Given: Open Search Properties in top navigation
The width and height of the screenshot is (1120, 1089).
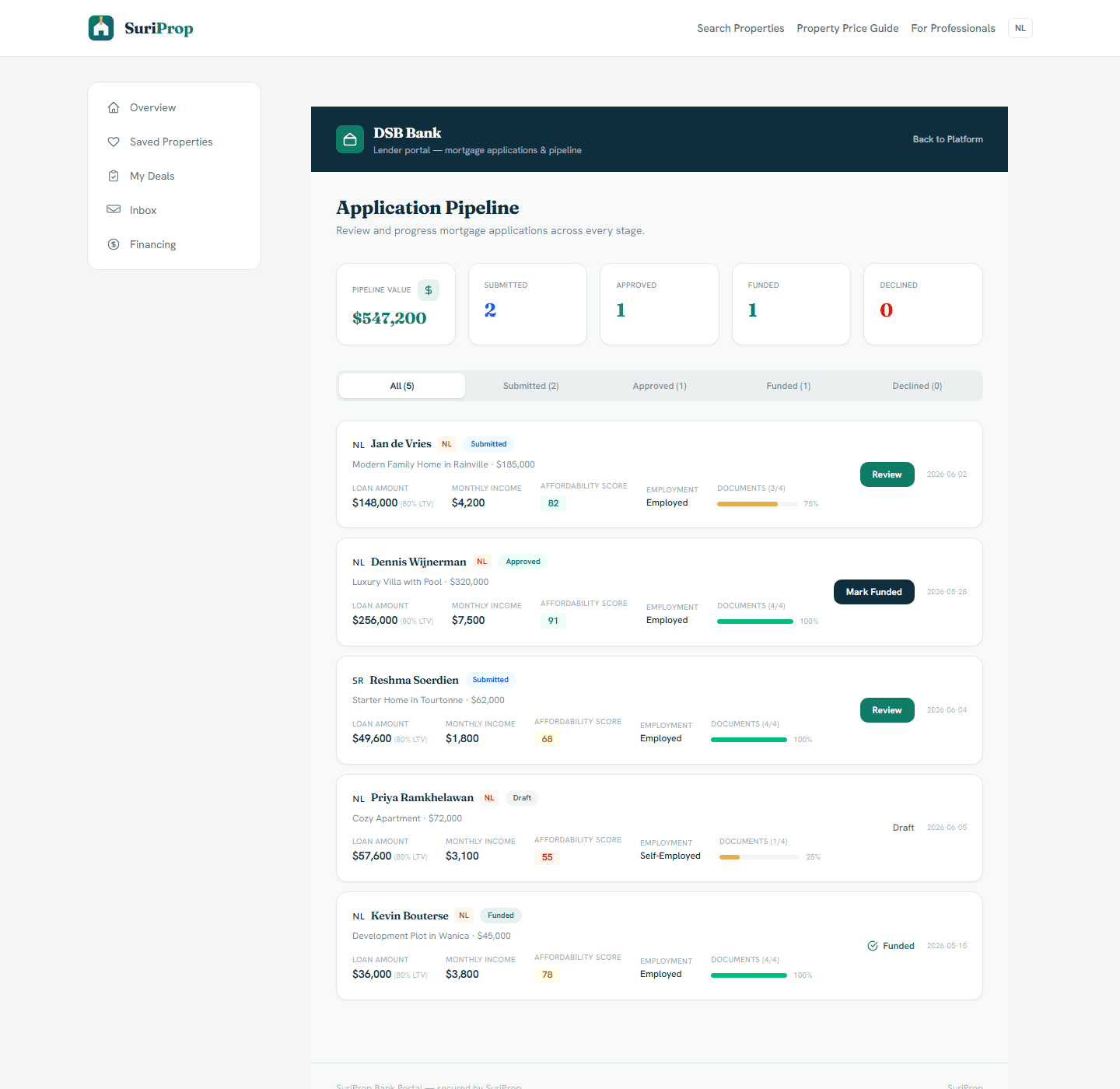Looking at the screenshot, I should point(740,28).
